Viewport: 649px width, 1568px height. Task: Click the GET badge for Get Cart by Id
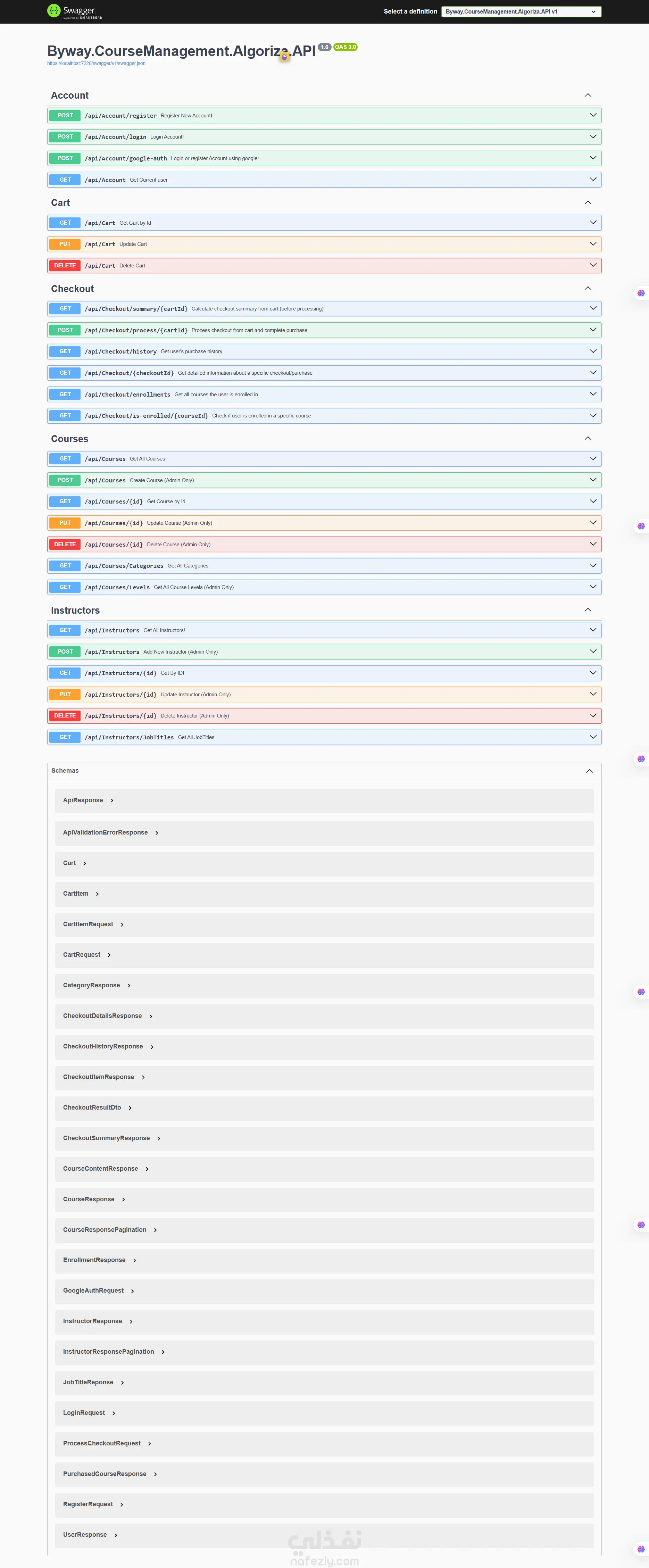tap(65, 223)
